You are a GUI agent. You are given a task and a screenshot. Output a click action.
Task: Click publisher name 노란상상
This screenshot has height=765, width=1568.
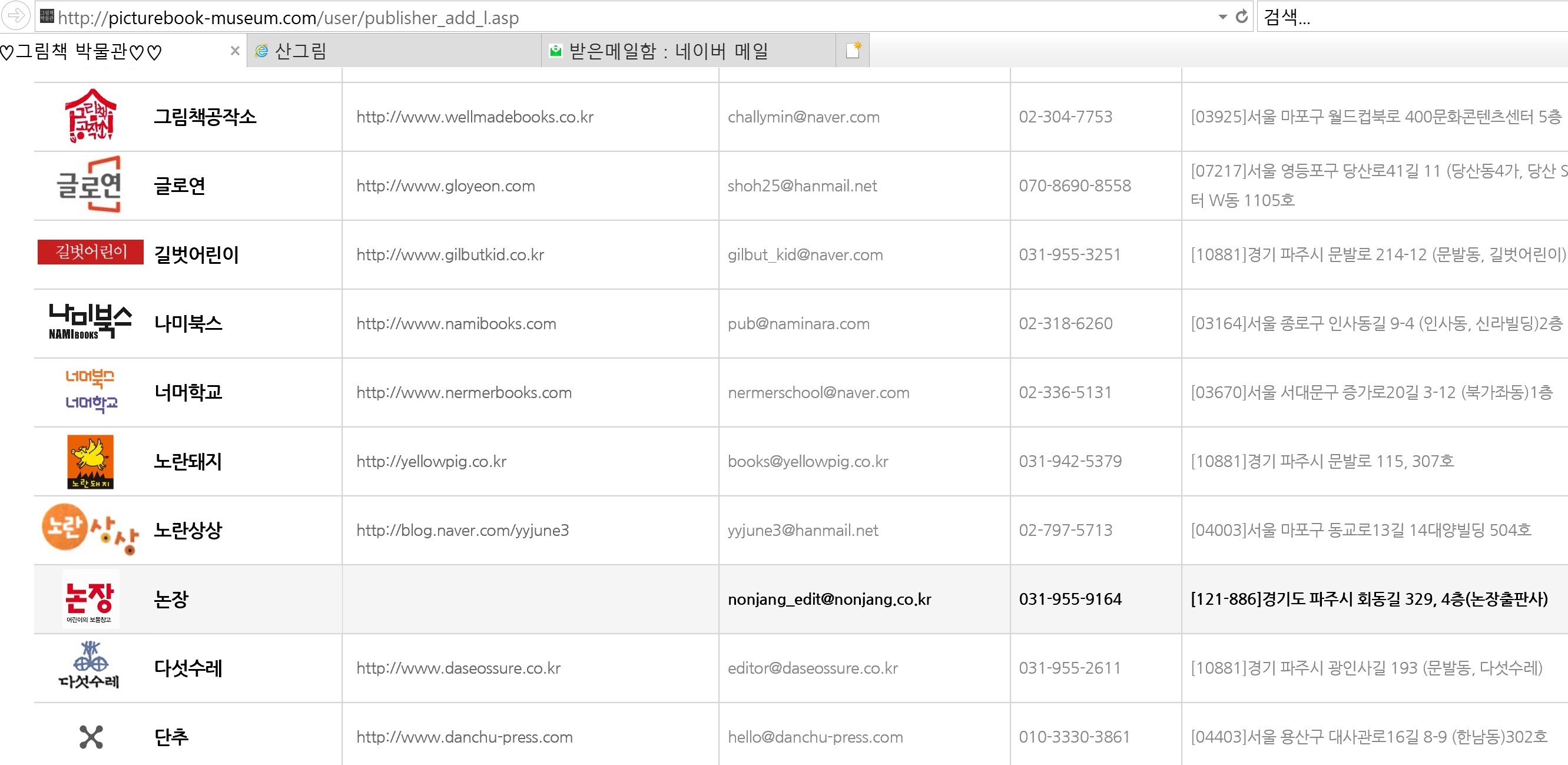pyautogui.click(x=188, y=530)
